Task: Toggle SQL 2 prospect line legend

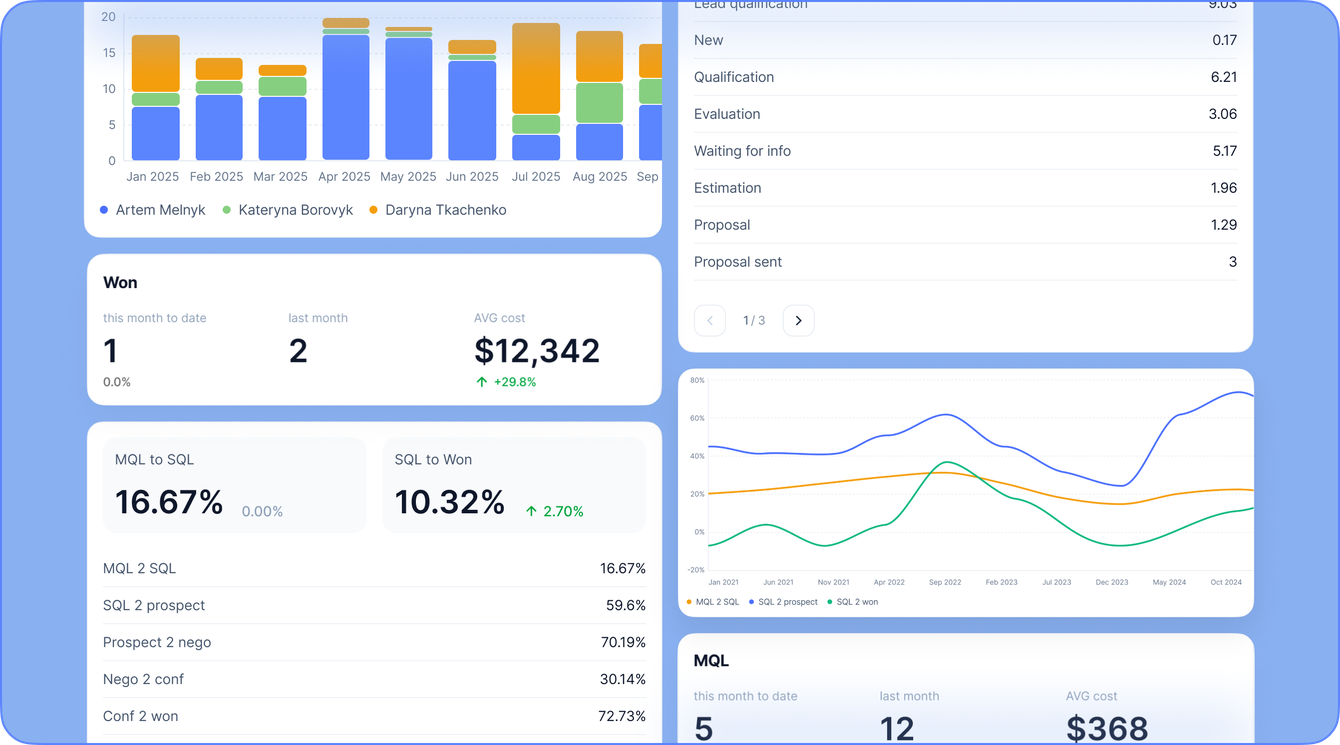Action: click(x=783, y=602)
